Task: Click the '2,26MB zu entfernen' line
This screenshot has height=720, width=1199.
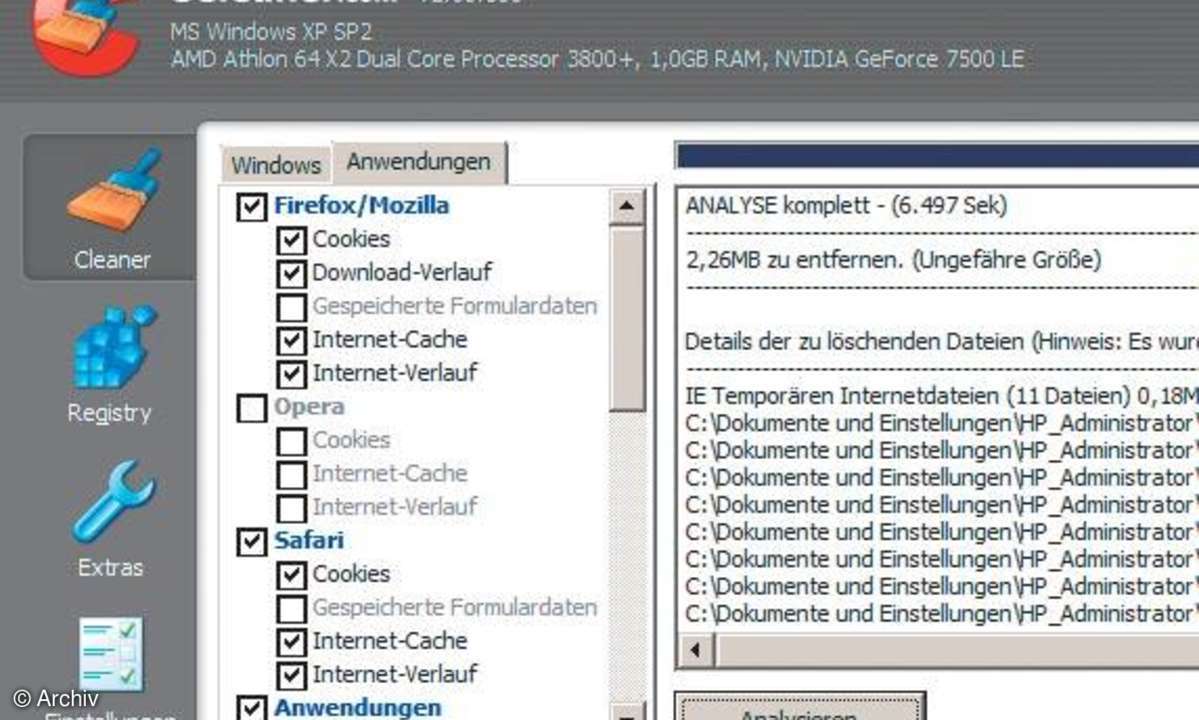Action: (893, 260)
